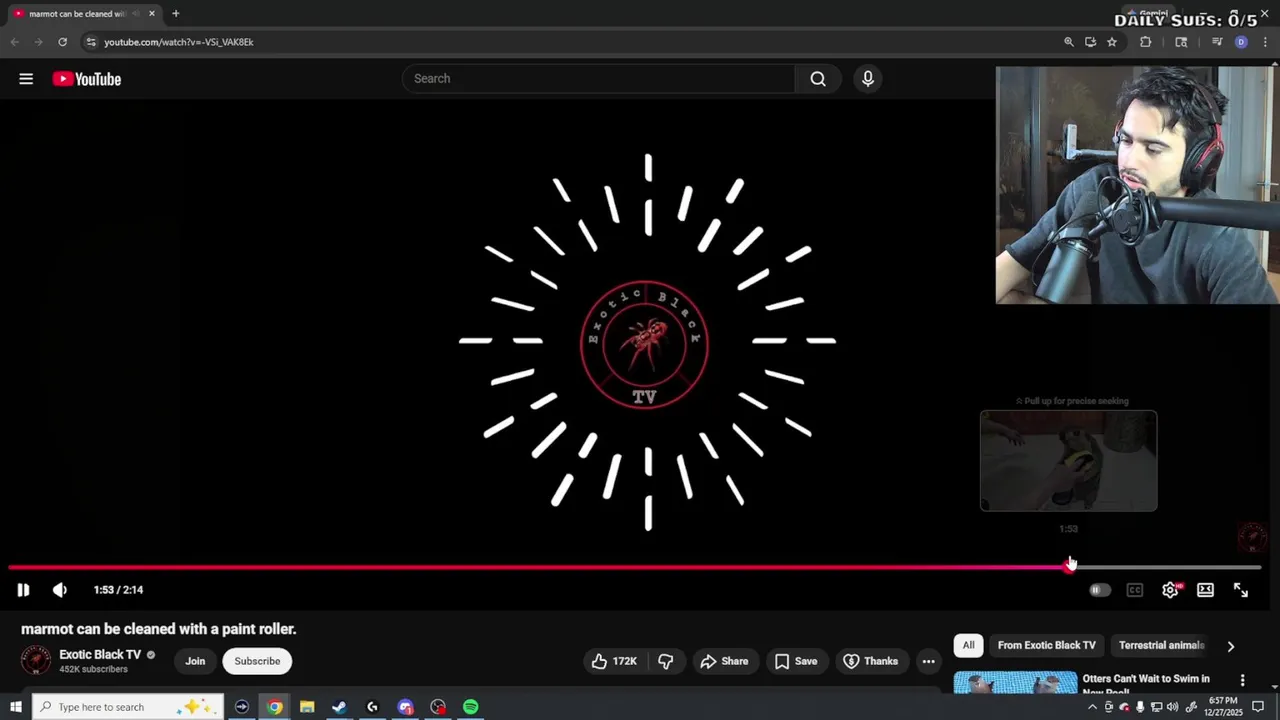Bookmark this page with the star
This screenshot has width=1280, height=720.
point(1111,42)
